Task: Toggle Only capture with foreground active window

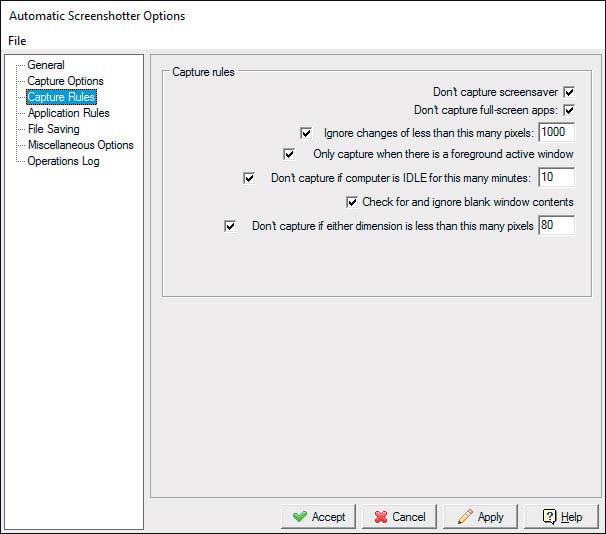Action: (x=289, y=154)
